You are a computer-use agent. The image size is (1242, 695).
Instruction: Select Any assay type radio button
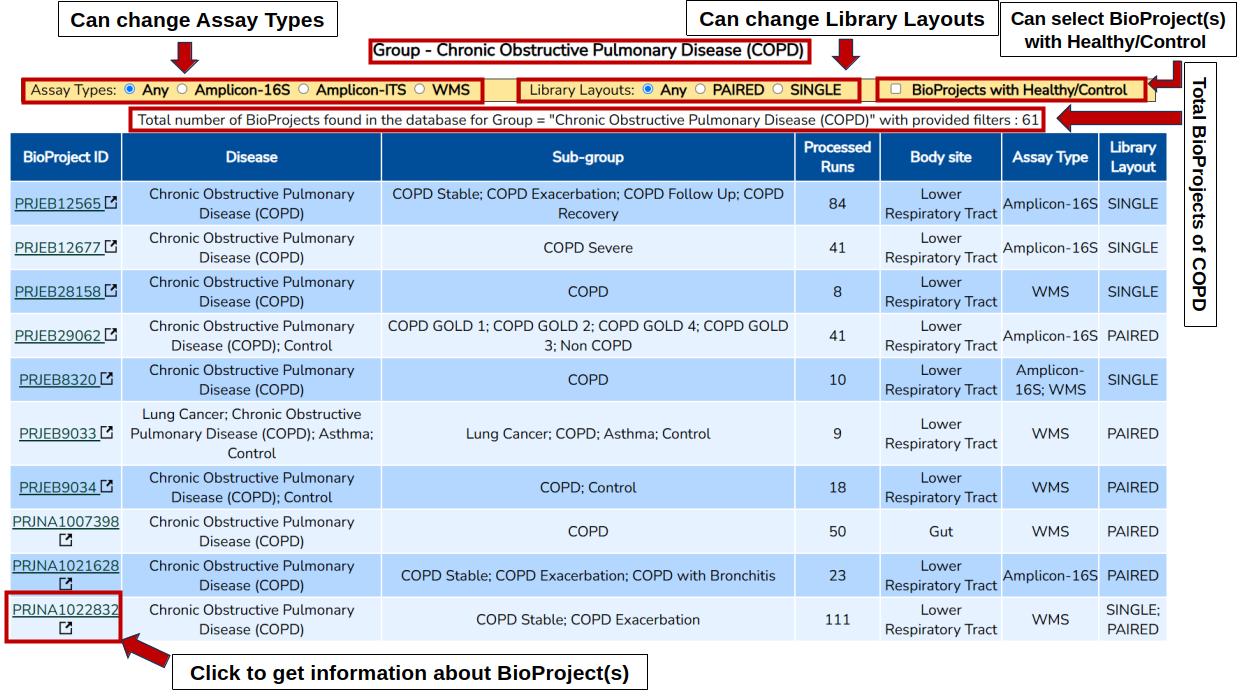tap(130, 89)
